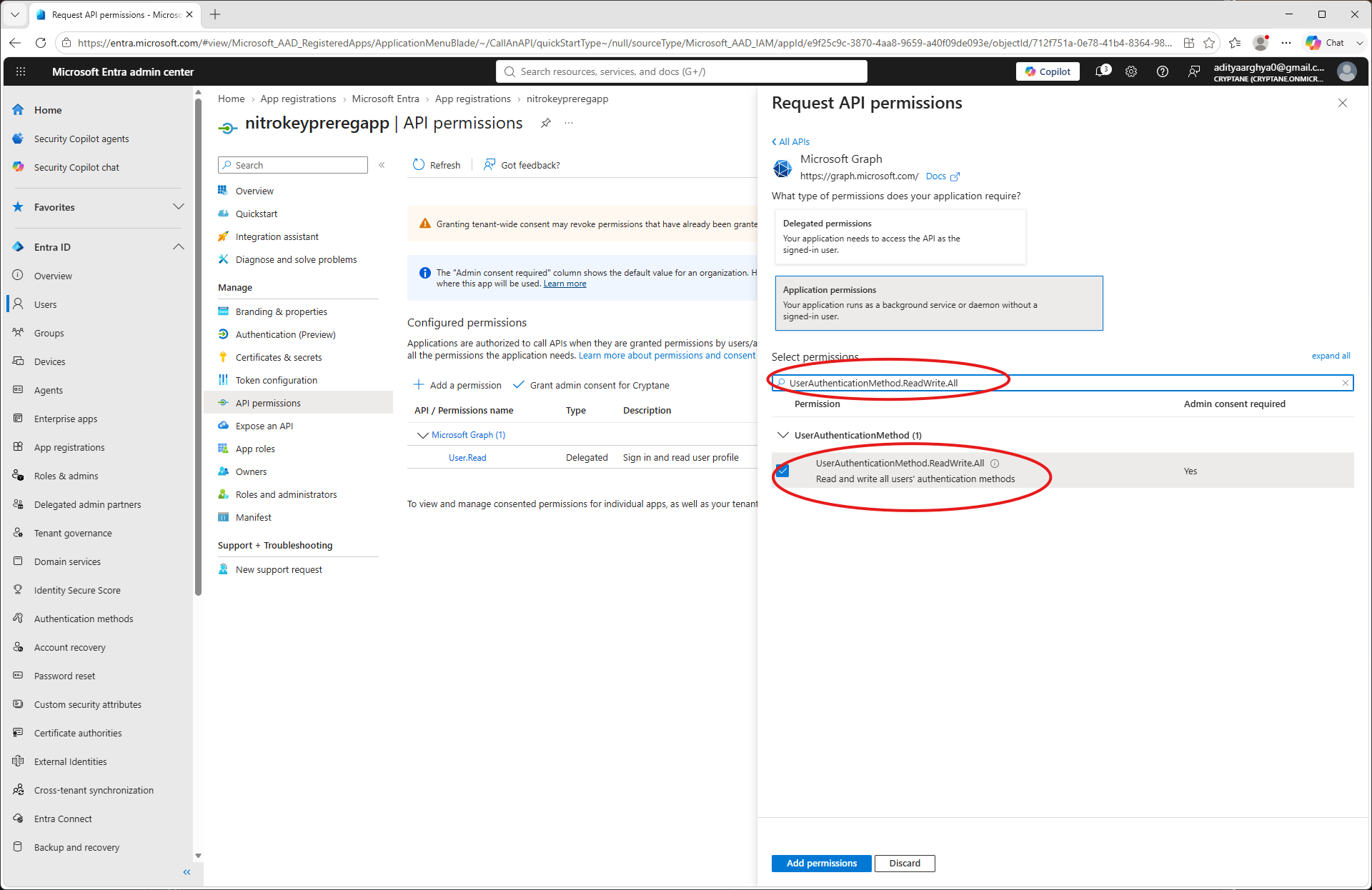The height and width of the screenshot is (890, 1372).
Task: Grant admin consent for Cryptane
Action: click(591, 385)
